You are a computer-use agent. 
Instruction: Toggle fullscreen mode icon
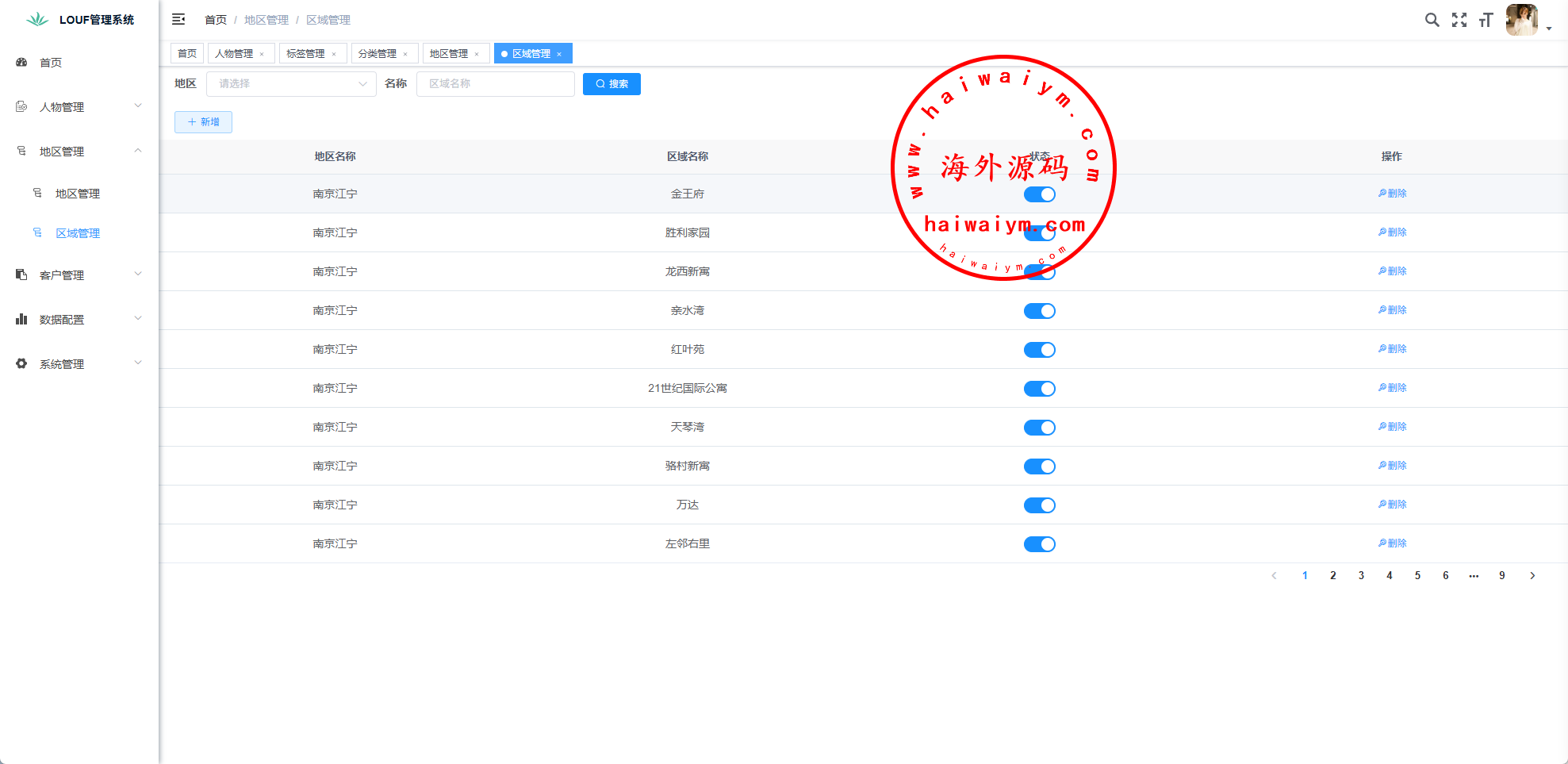click(x=1459, y=20)
